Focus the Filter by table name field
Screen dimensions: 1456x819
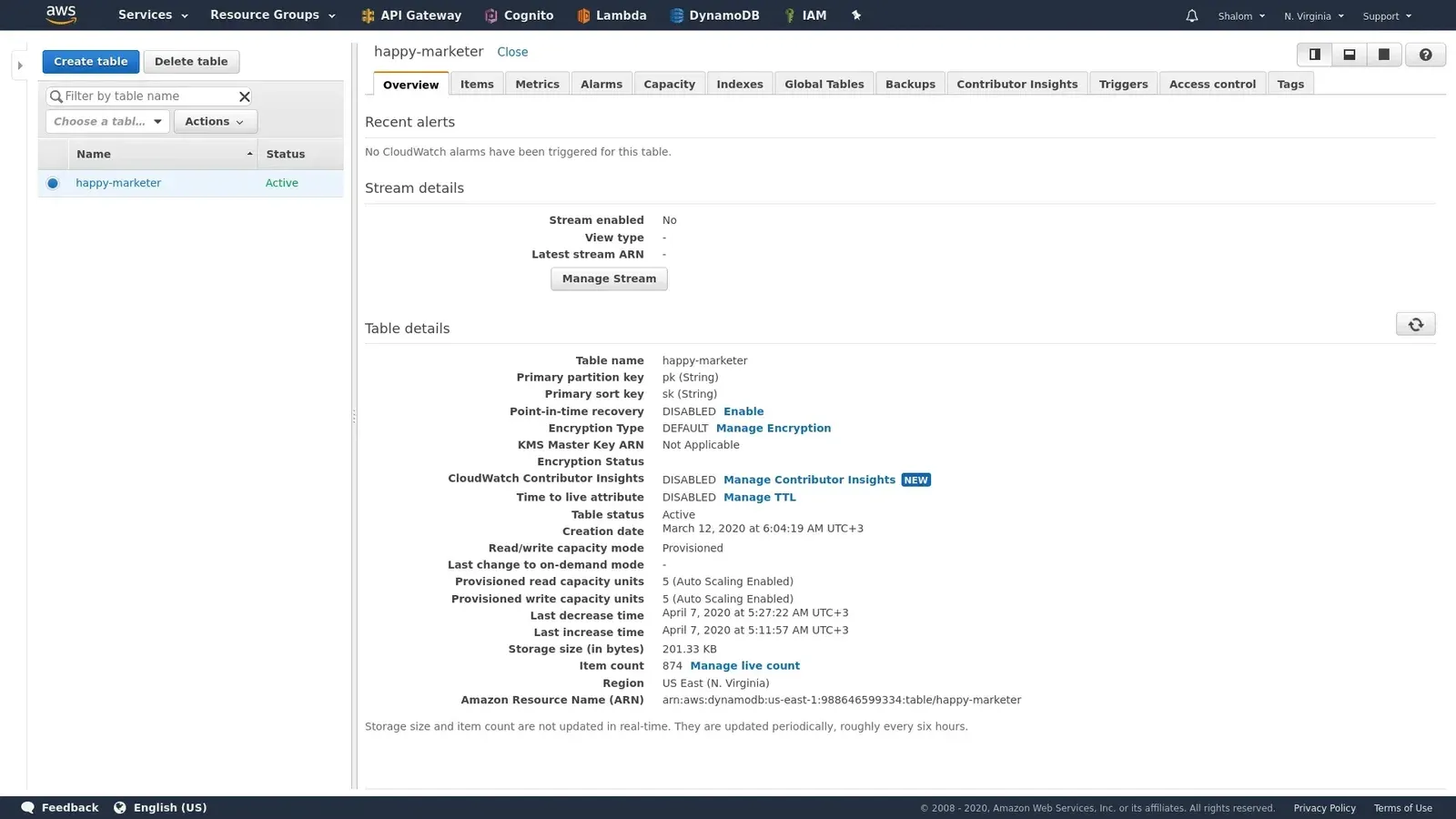149,96
